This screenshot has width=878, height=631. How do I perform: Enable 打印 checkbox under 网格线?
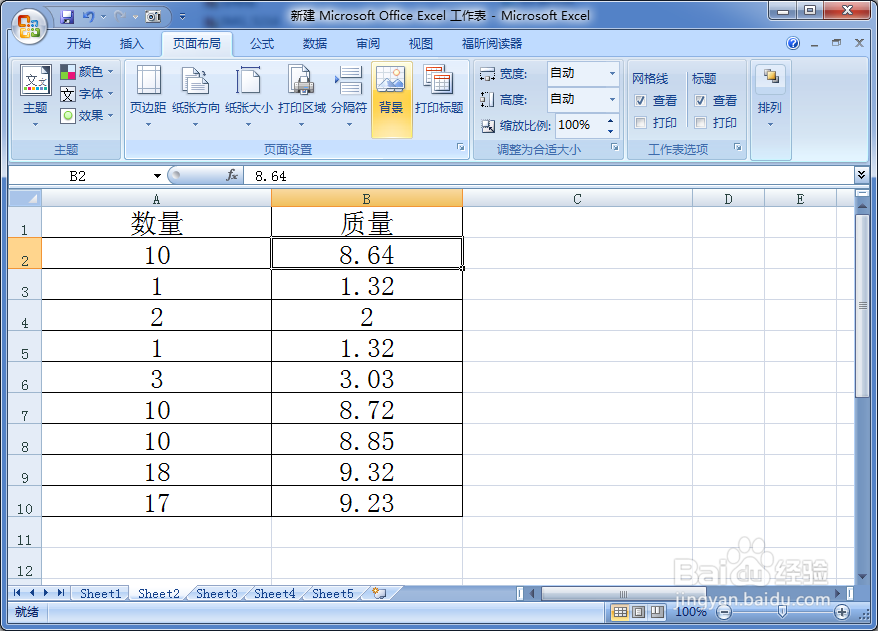(640, 121)
